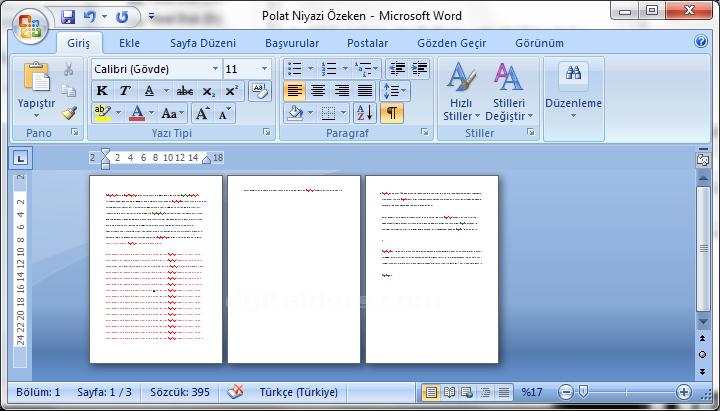Expand the Düzenleme group
Viewport: 720px width, 411px height.
[574, 98]
